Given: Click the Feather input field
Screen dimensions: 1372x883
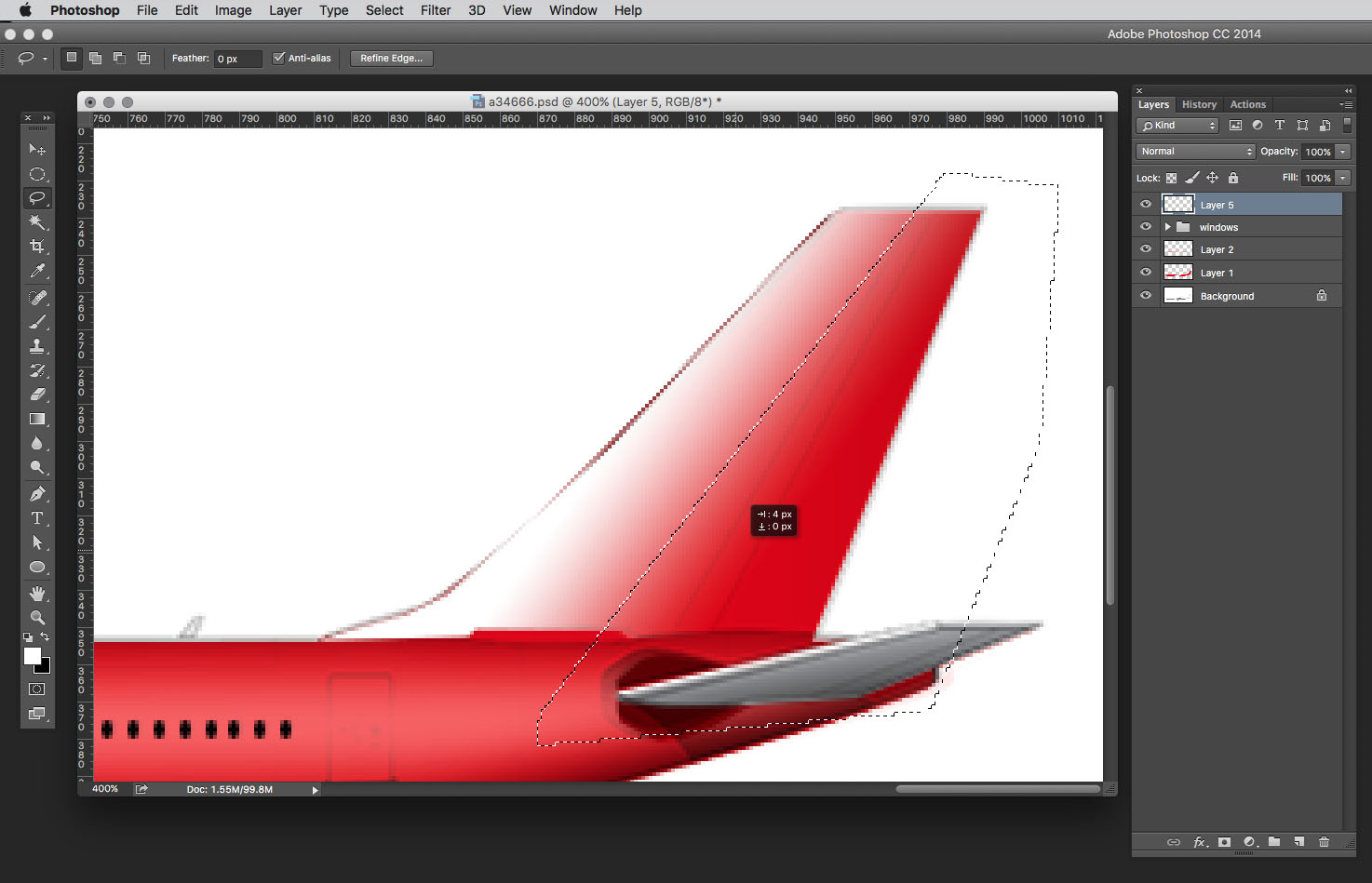Looking at the screenshot, I should [237, 59].
